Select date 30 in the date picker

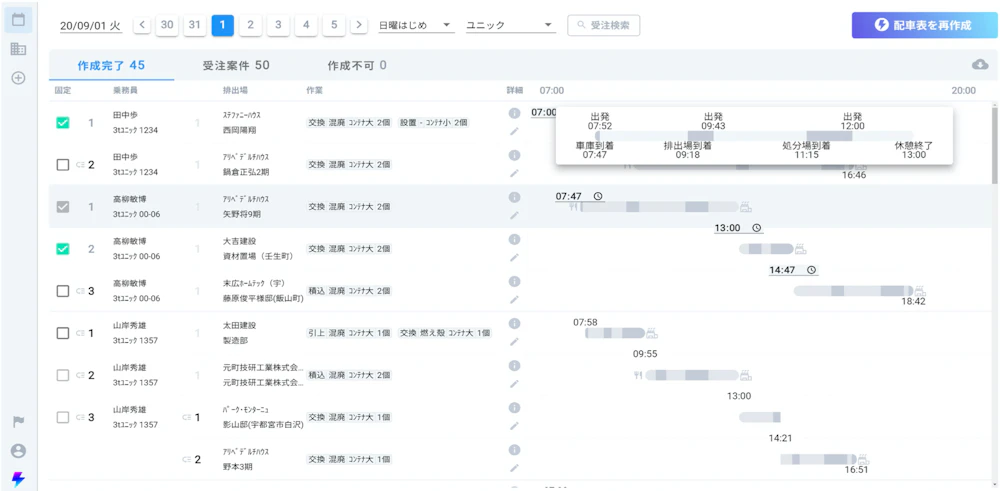166,26
